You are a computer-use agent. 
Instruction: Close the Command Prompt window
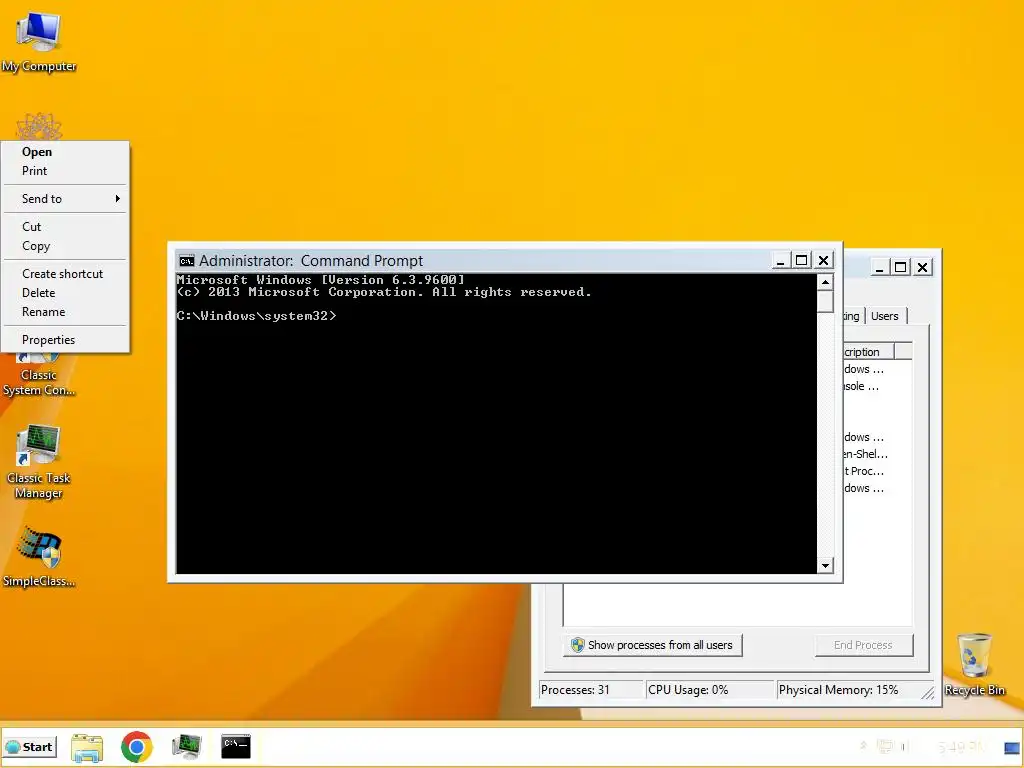(x=824, y=261)
